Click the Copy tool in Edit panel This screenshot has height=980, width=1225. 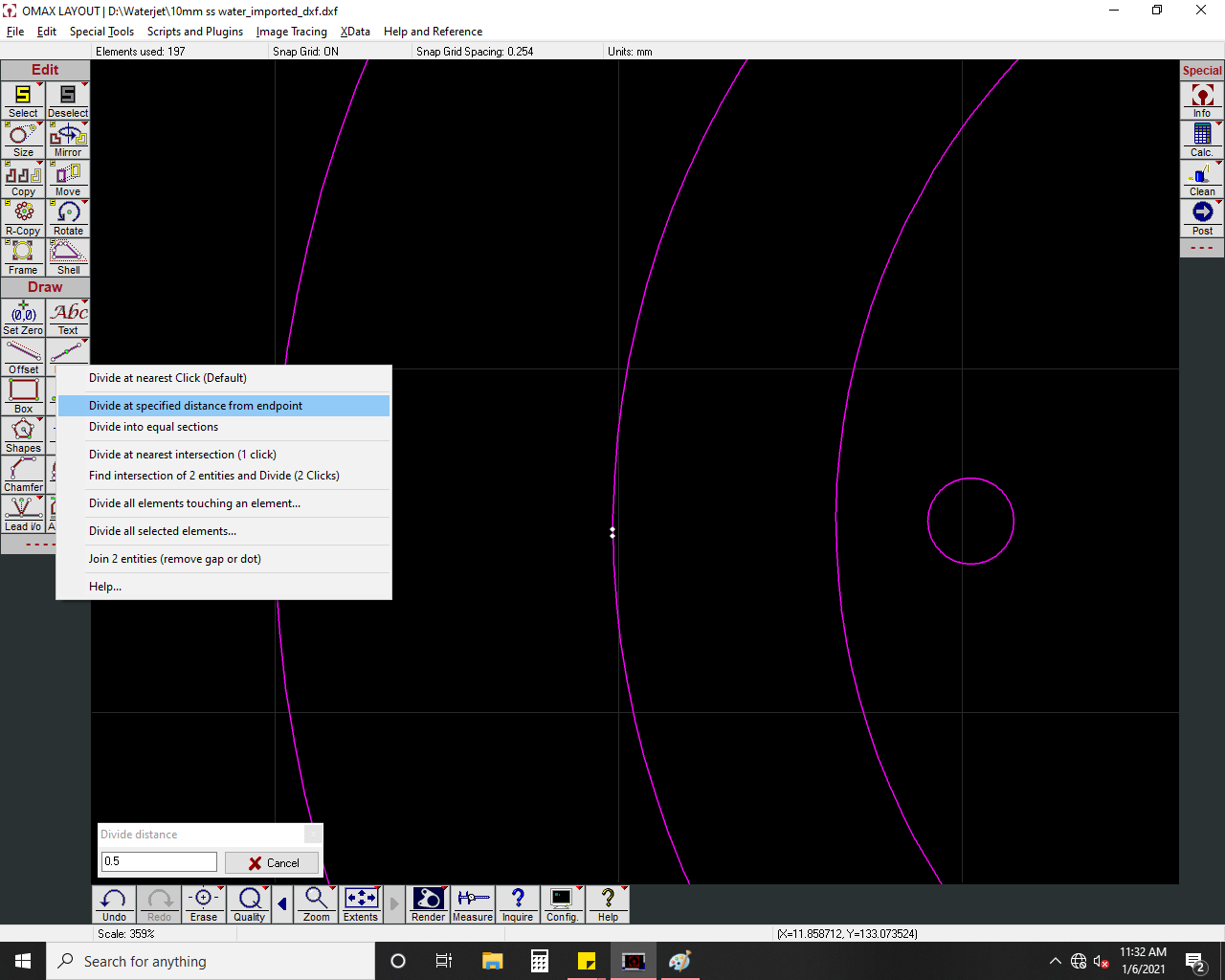coord(23,179)
